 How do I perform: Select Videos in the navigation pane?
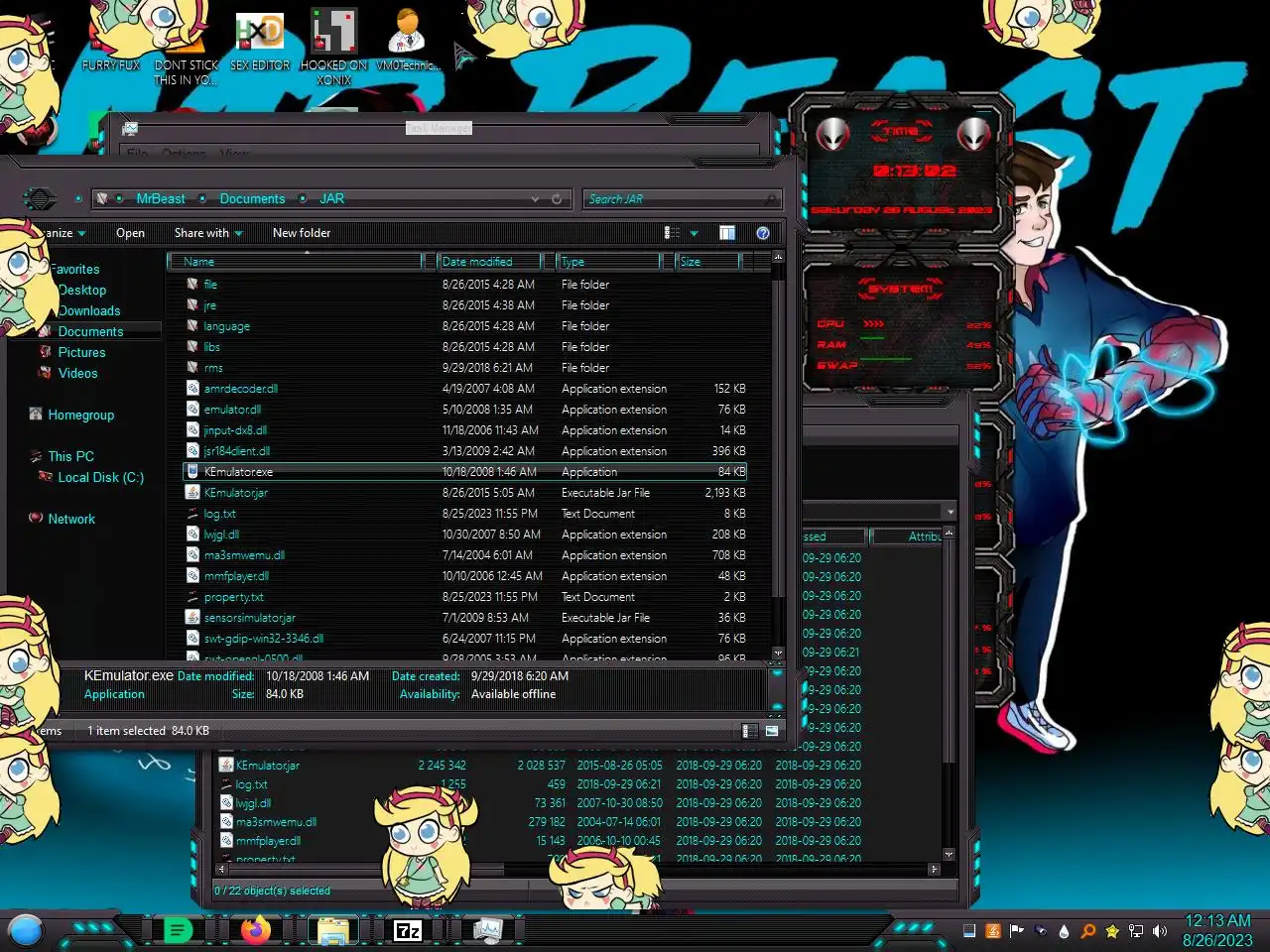click(x=77, y=374)
